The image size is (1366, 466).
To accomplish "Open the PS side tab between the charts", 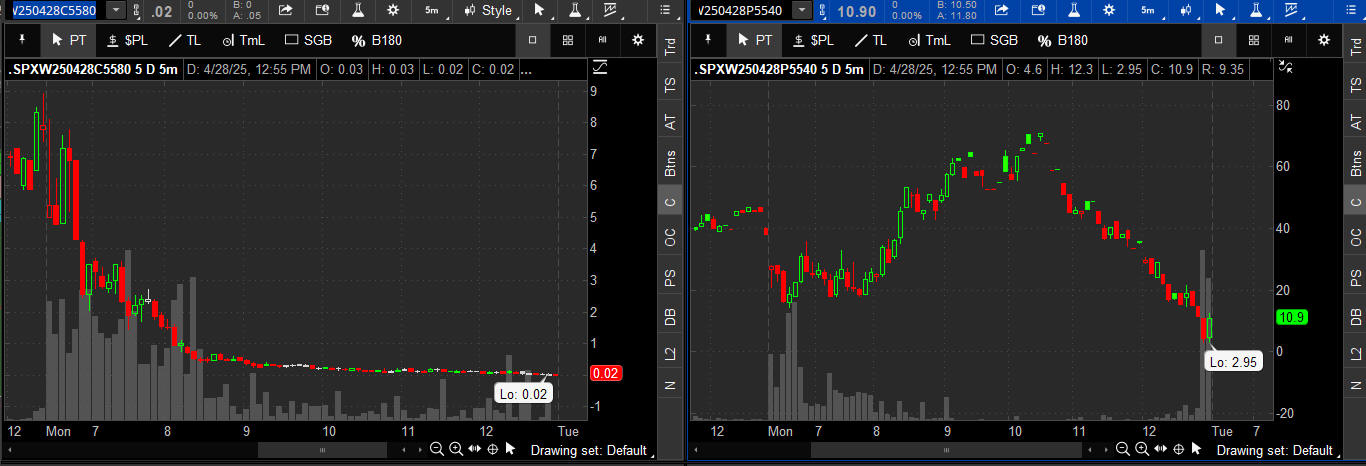I will [670, 277].
